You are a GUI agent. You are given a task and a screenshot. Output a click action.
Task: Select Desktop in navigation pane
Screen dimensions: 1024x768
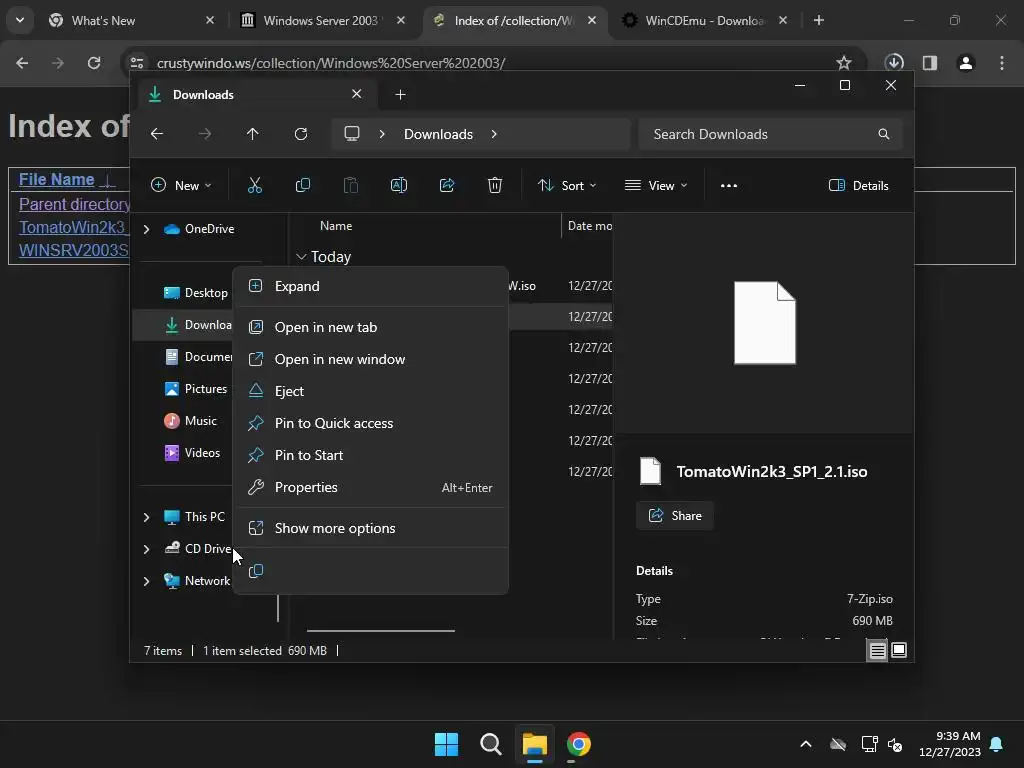click(x=195, y=293)
